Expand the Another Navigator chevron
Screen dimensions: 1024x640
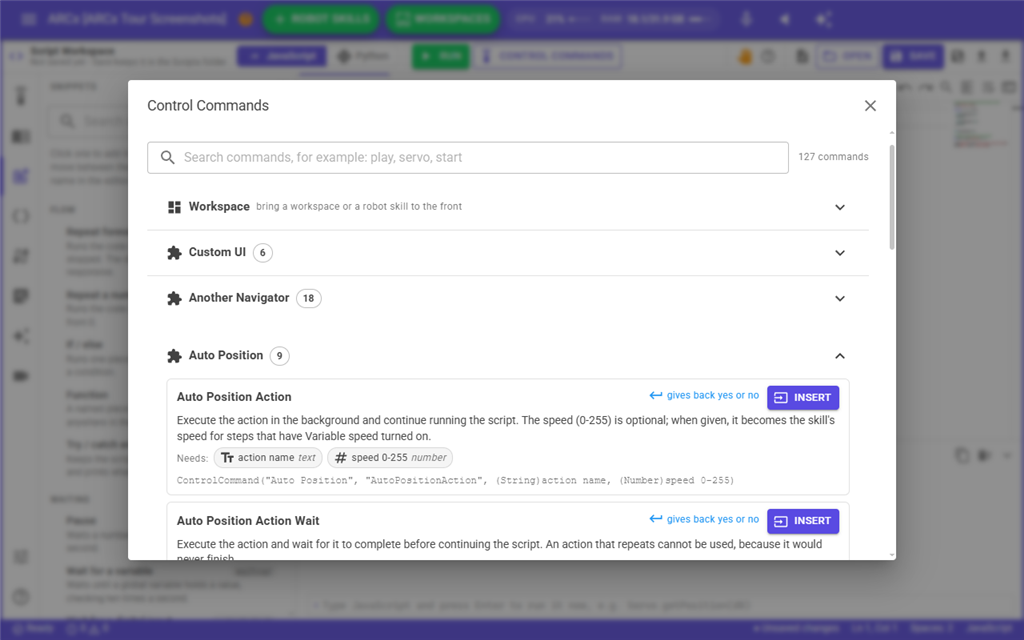pyautogui.click(x=840, y=298)
